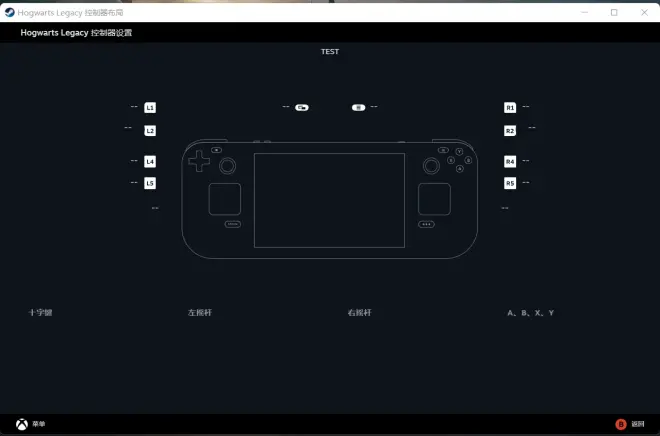Screen dimensions: 660x436
Task: Click the 菜单 label in footer
Action: [39, 424]
